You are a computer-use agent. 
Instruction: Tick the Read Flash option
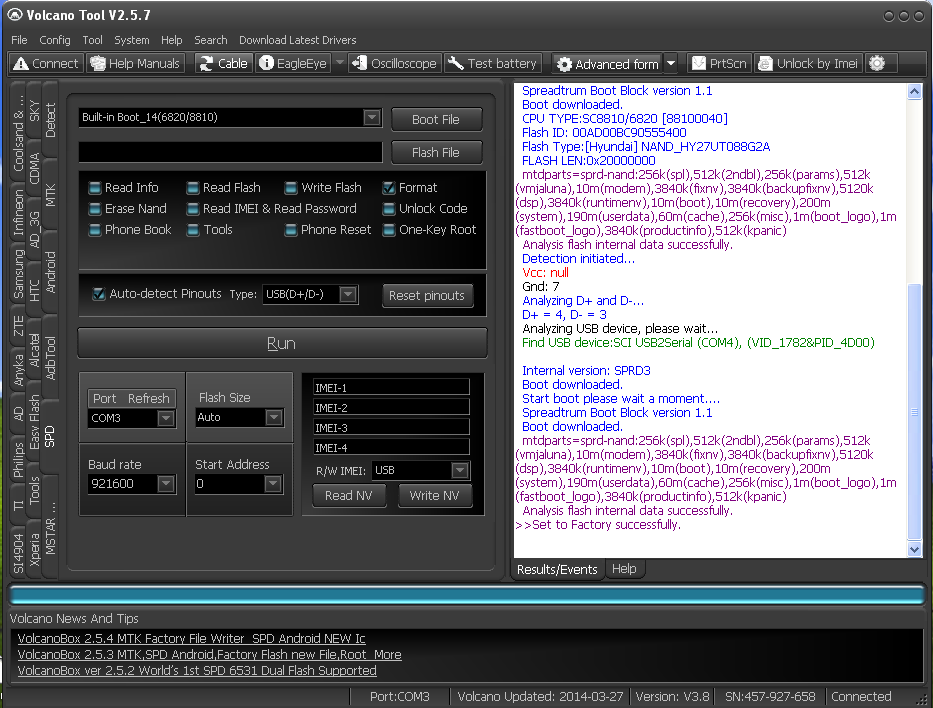192,188
